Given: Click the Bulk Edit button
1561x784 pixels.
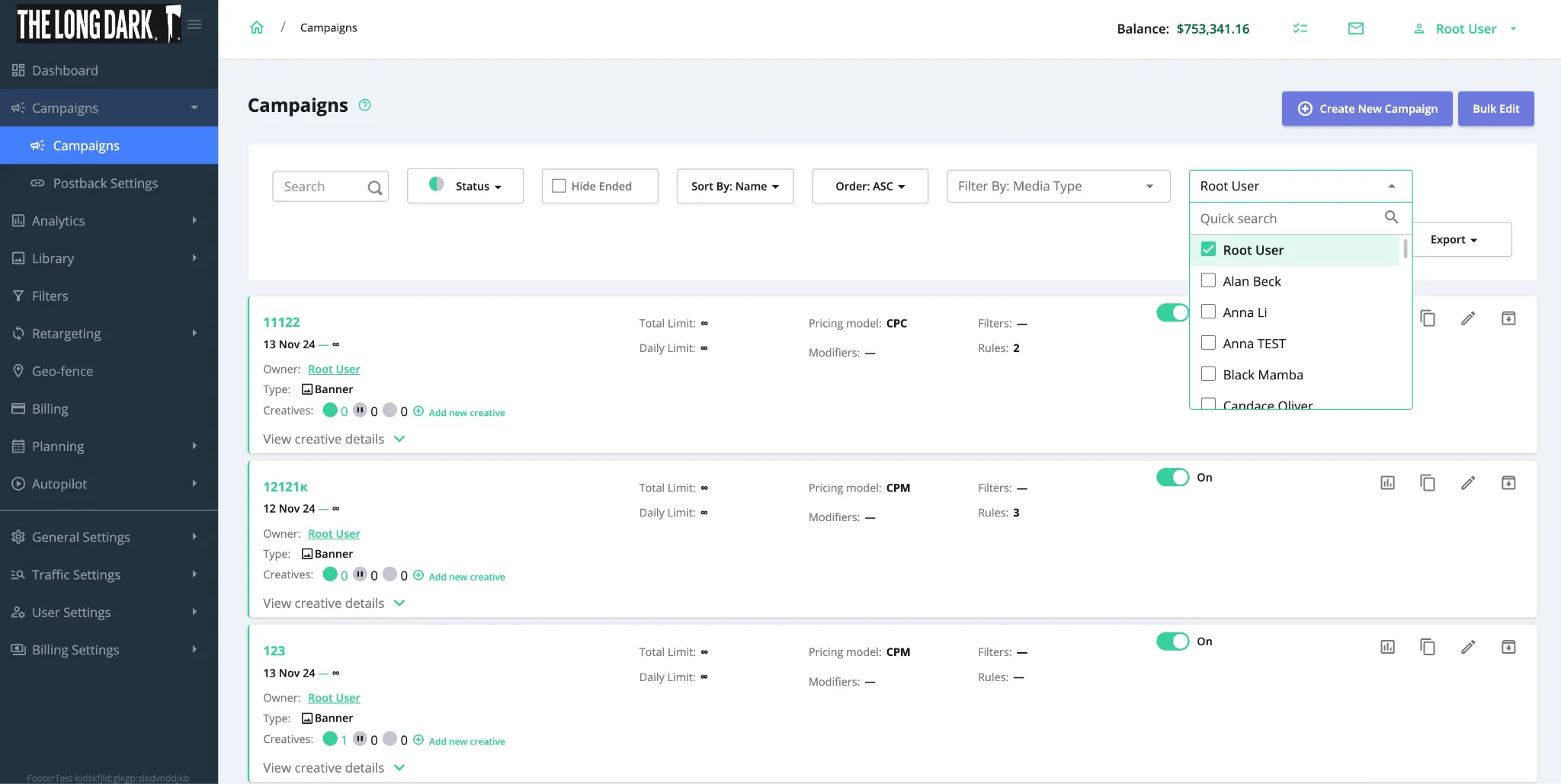Looking at the screenshot, I should 1495,108.
